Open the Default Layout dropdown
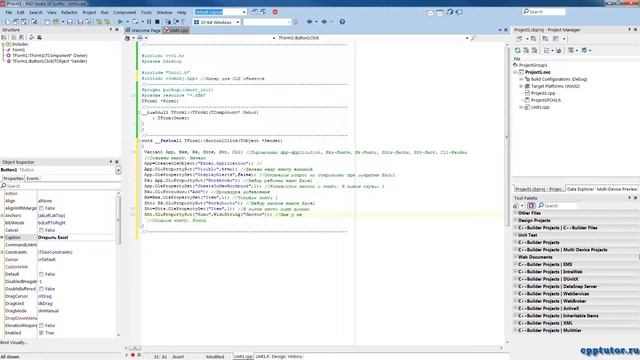640x360 pixels. pyautogui.click(x=244, y=12)
